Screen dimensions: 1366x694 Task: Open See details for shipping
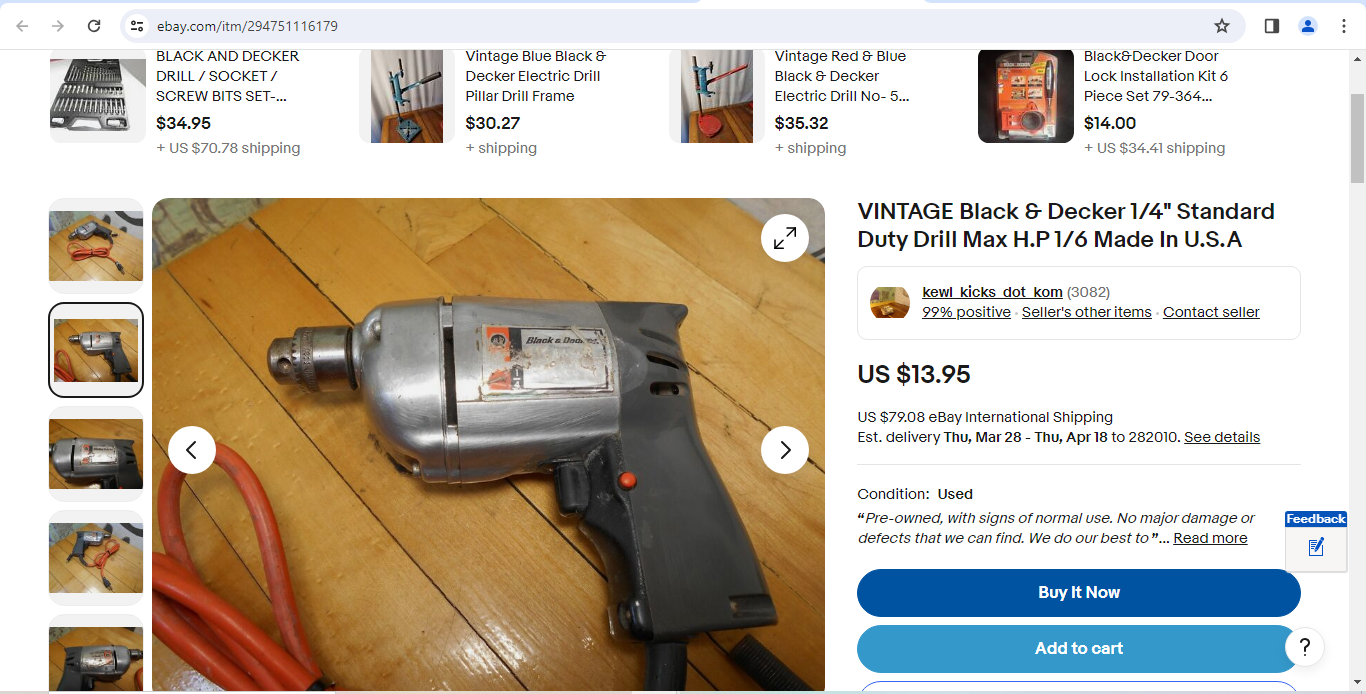tap(1222, 437)
